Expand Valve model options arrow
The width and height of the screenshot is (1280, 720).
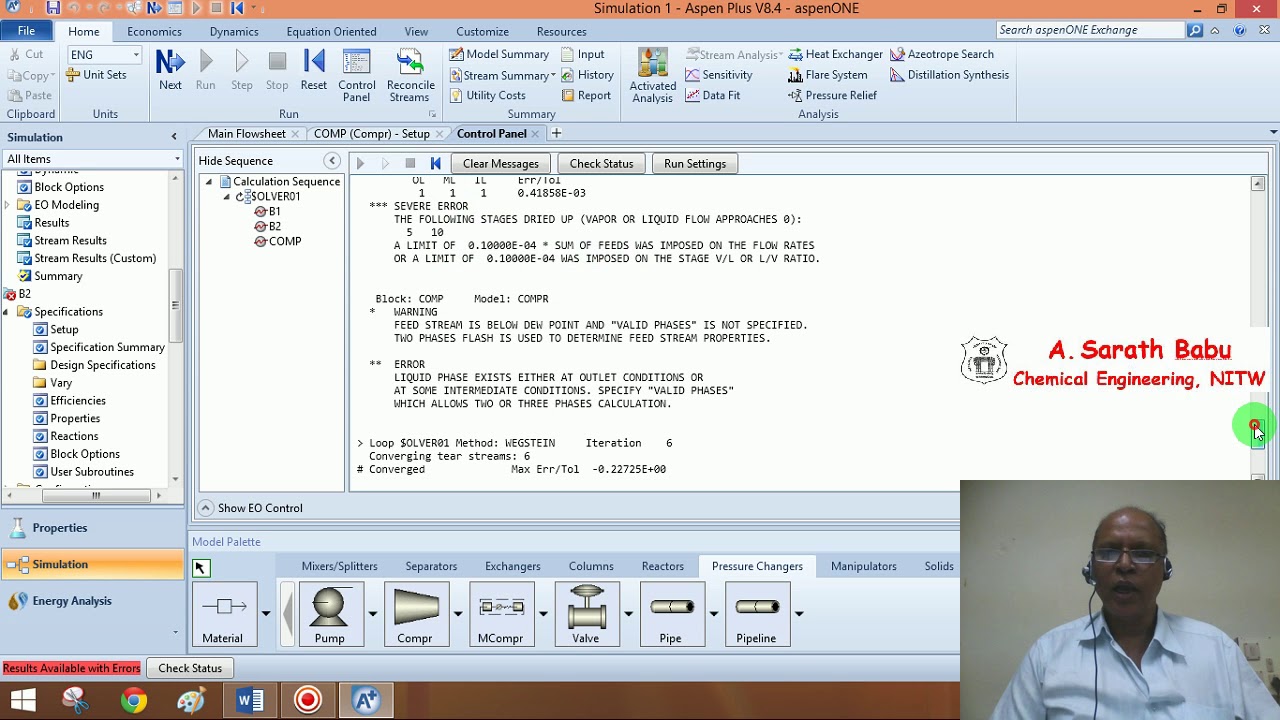pyautogui.click(x=628, y=614)
